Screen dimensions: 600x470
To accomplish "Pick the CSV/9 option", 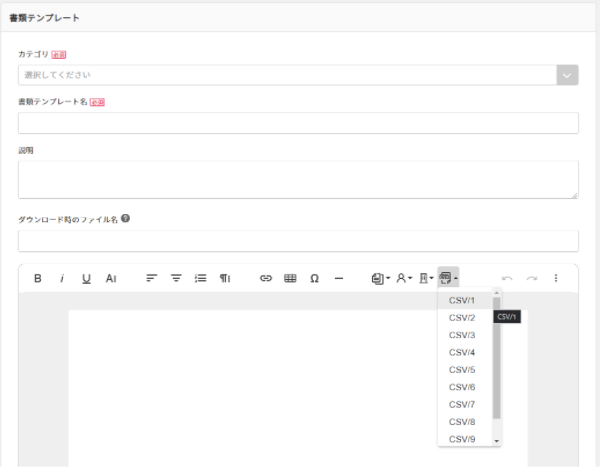I will (x=462, y=439).
